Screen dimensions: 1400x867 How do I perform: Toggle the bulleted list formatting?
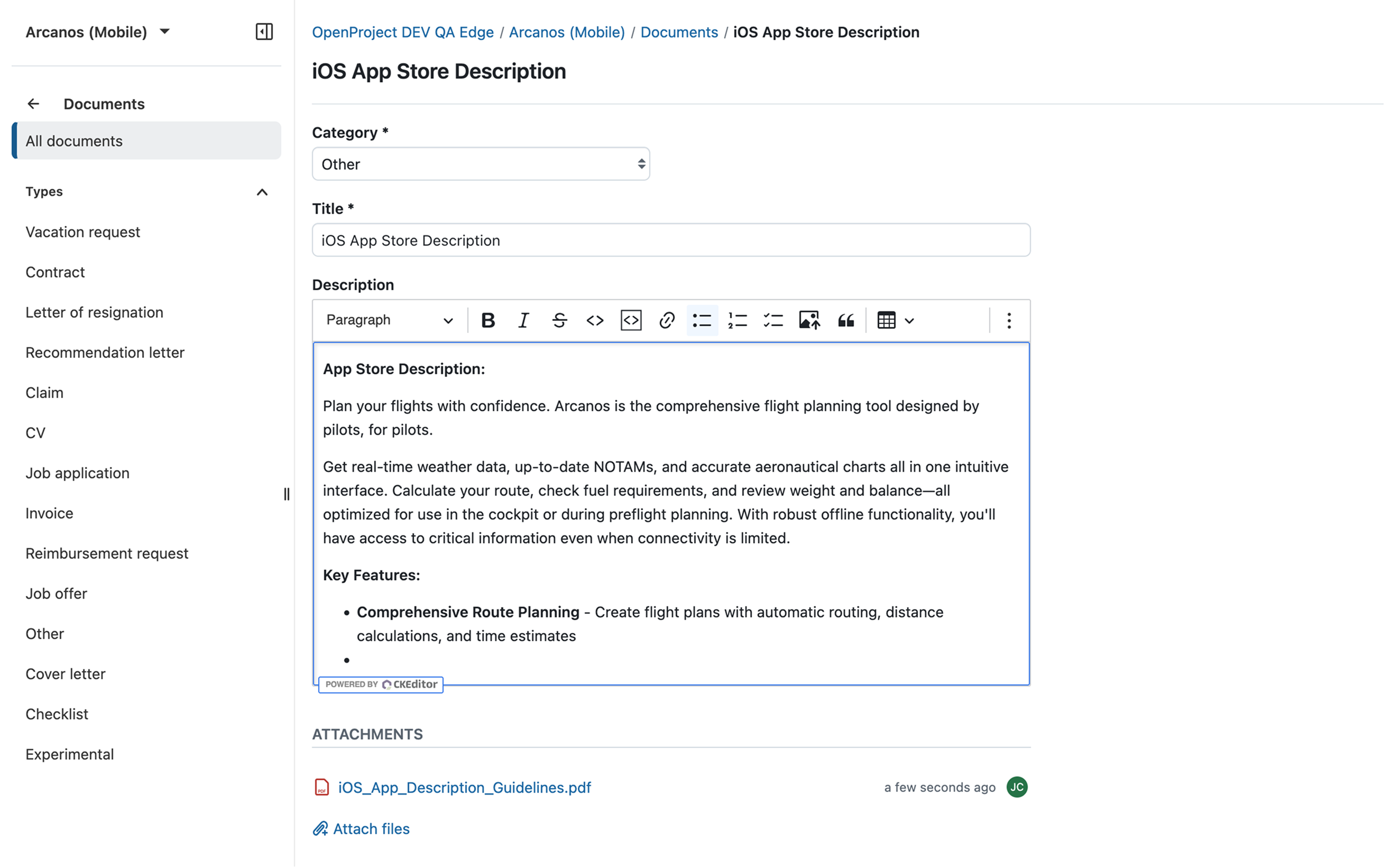pos(702,320)
